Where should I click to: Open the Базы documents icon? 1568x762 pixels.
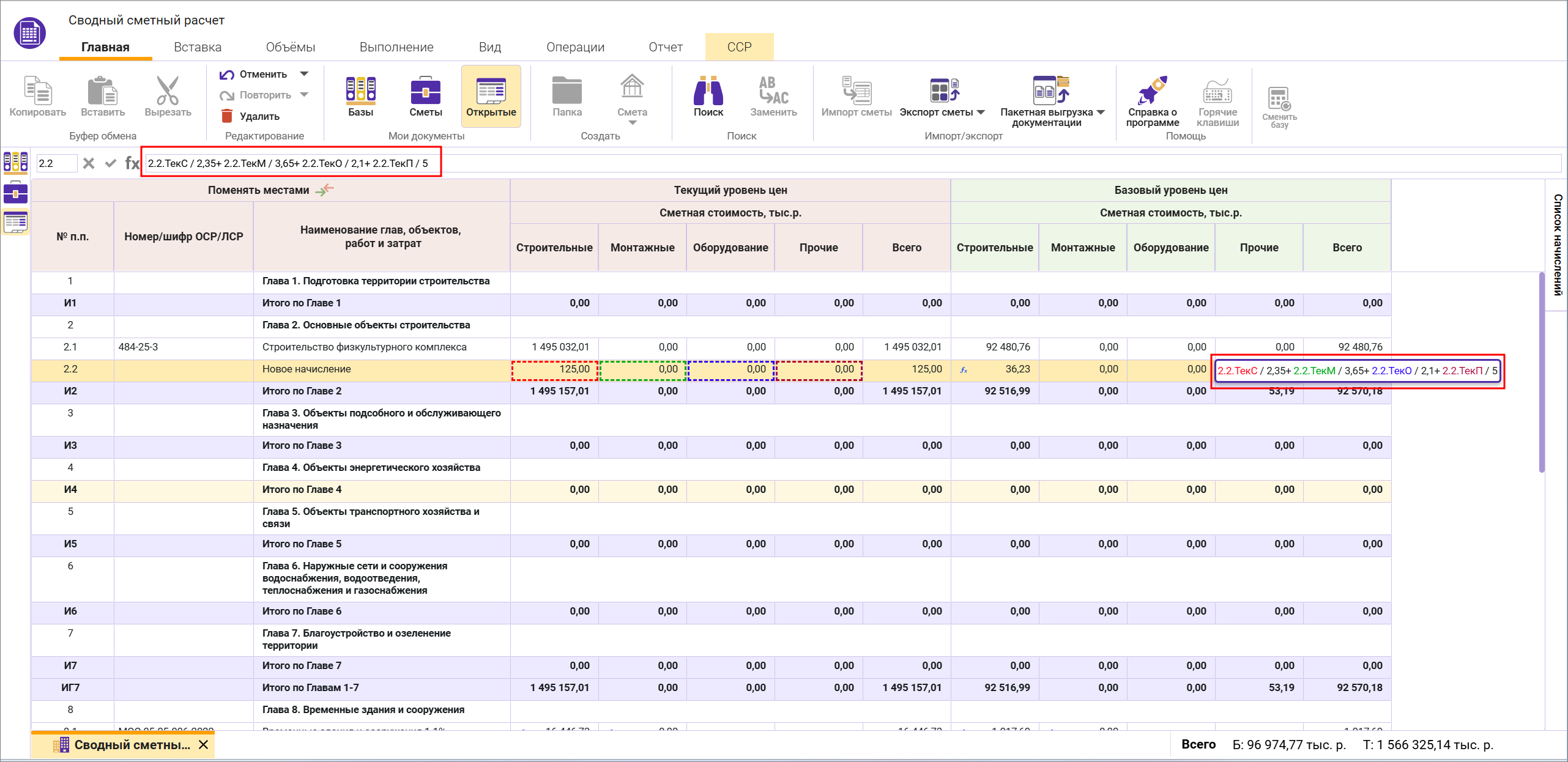[360, 91]
